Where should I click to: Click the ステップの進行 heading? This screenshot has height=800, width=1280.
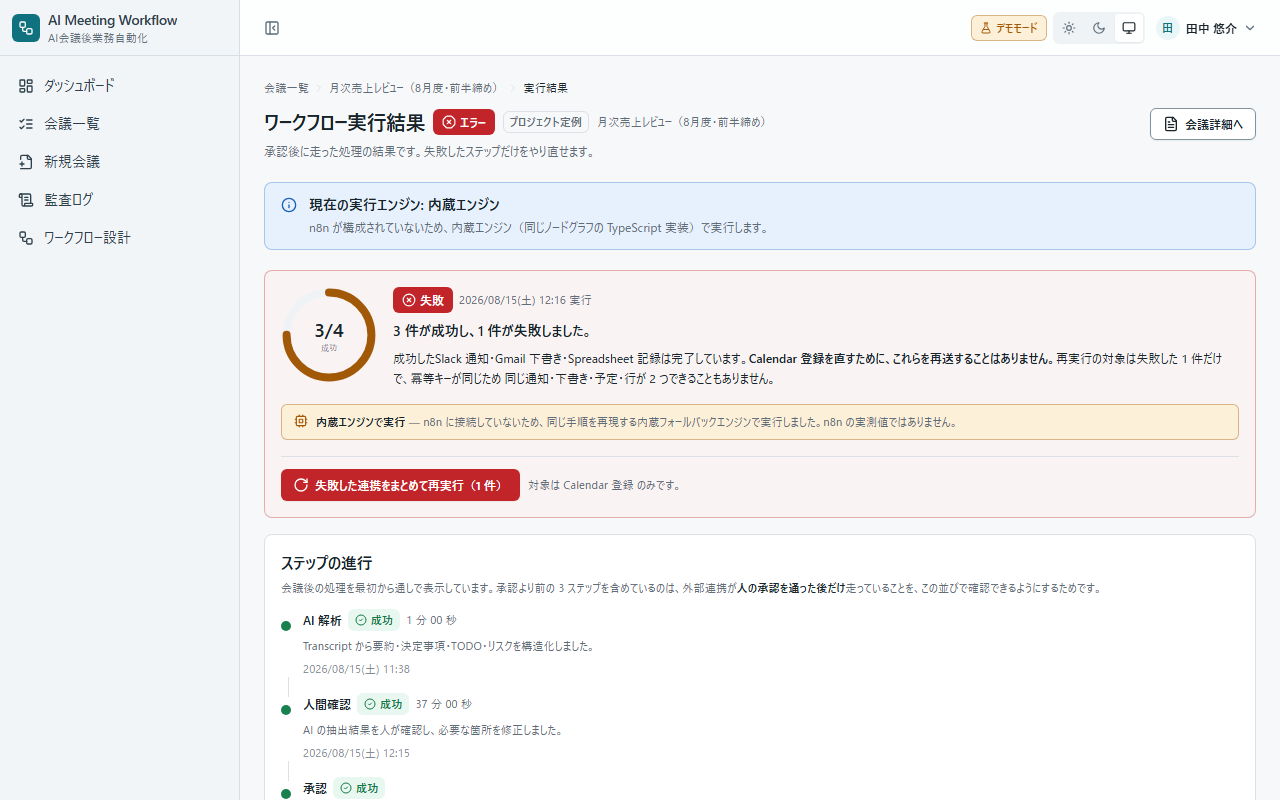(327, 563)
